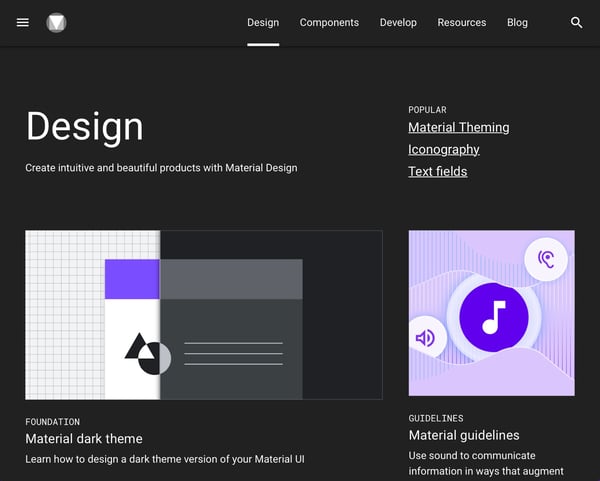Click the GUIDELINES label
The height and width of the screenshot is (481, 600).
(x=436, y=418)
